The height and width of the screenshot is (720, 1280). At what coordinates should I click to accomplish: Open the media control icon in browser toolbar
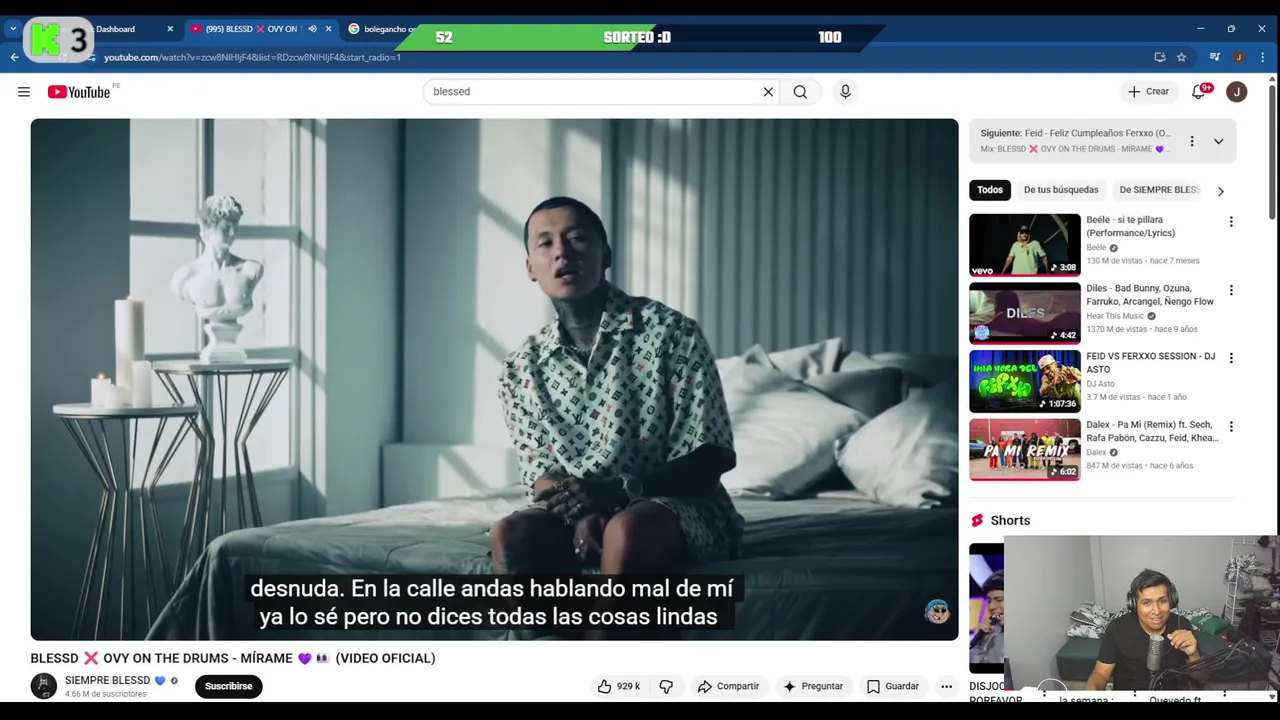coord(1215,57)
